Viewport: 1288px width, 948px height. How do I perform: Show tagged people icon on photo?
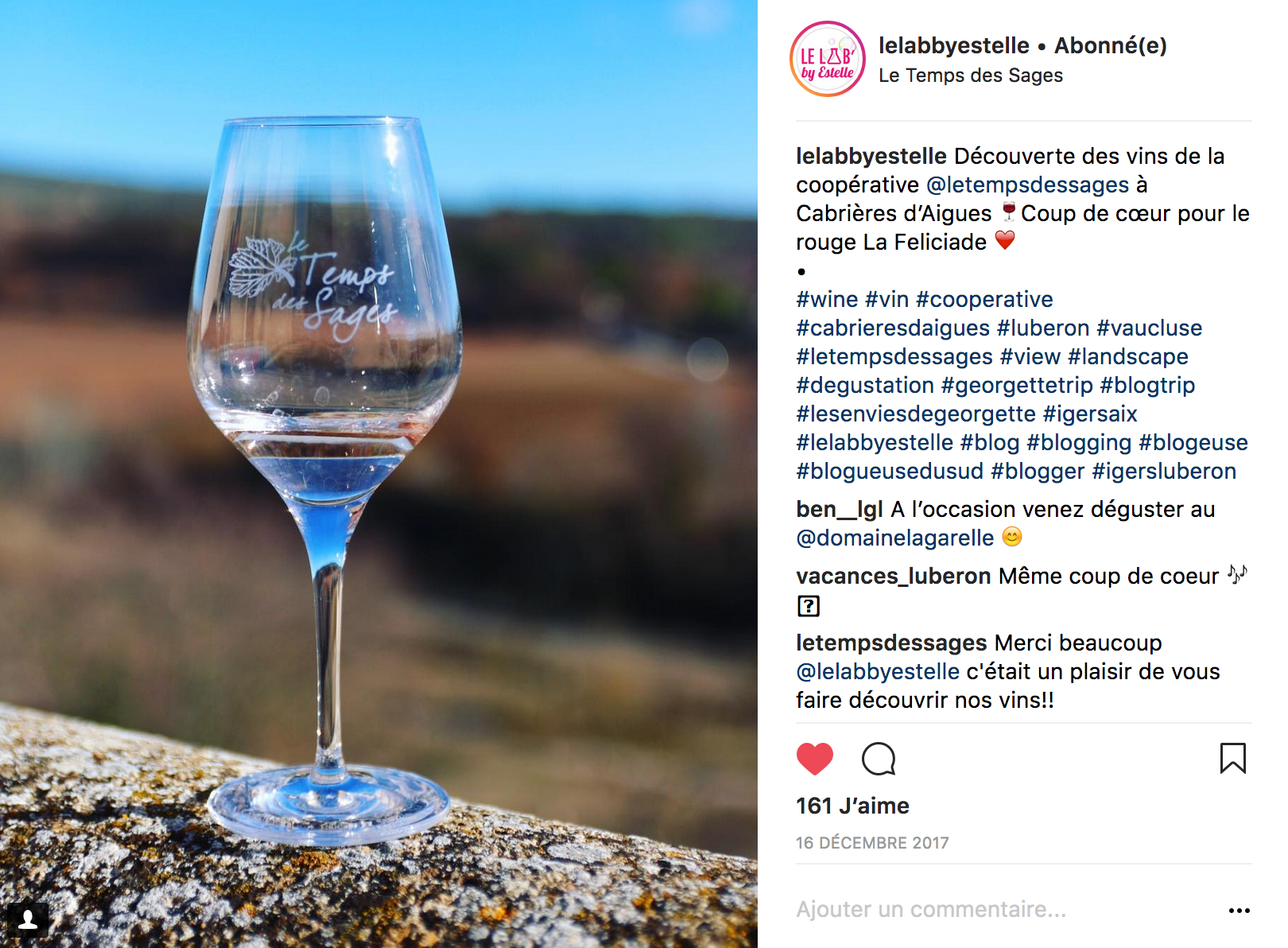click(28, 920)
